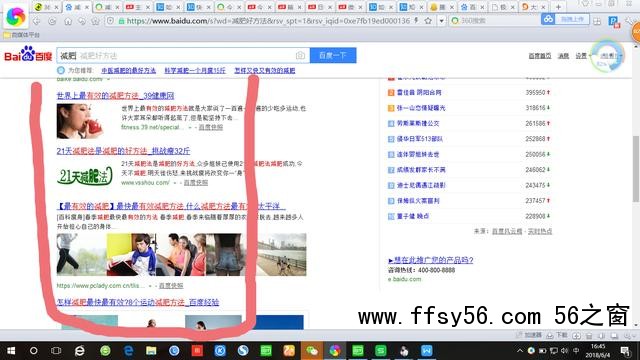Open the 百度风云榜 source link
This screenshot has width=640, height=360.
click(507, 231)
